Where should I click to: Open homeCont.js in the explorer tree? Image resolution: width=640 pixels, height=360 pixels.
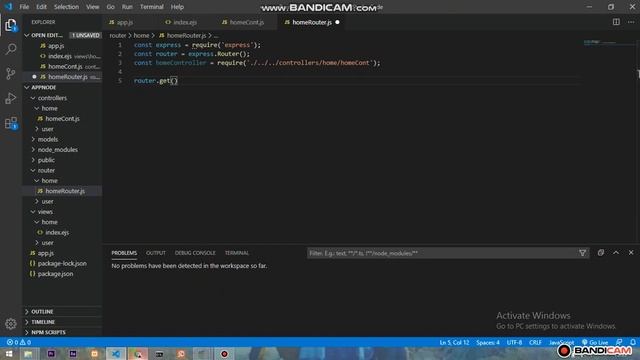62,119
